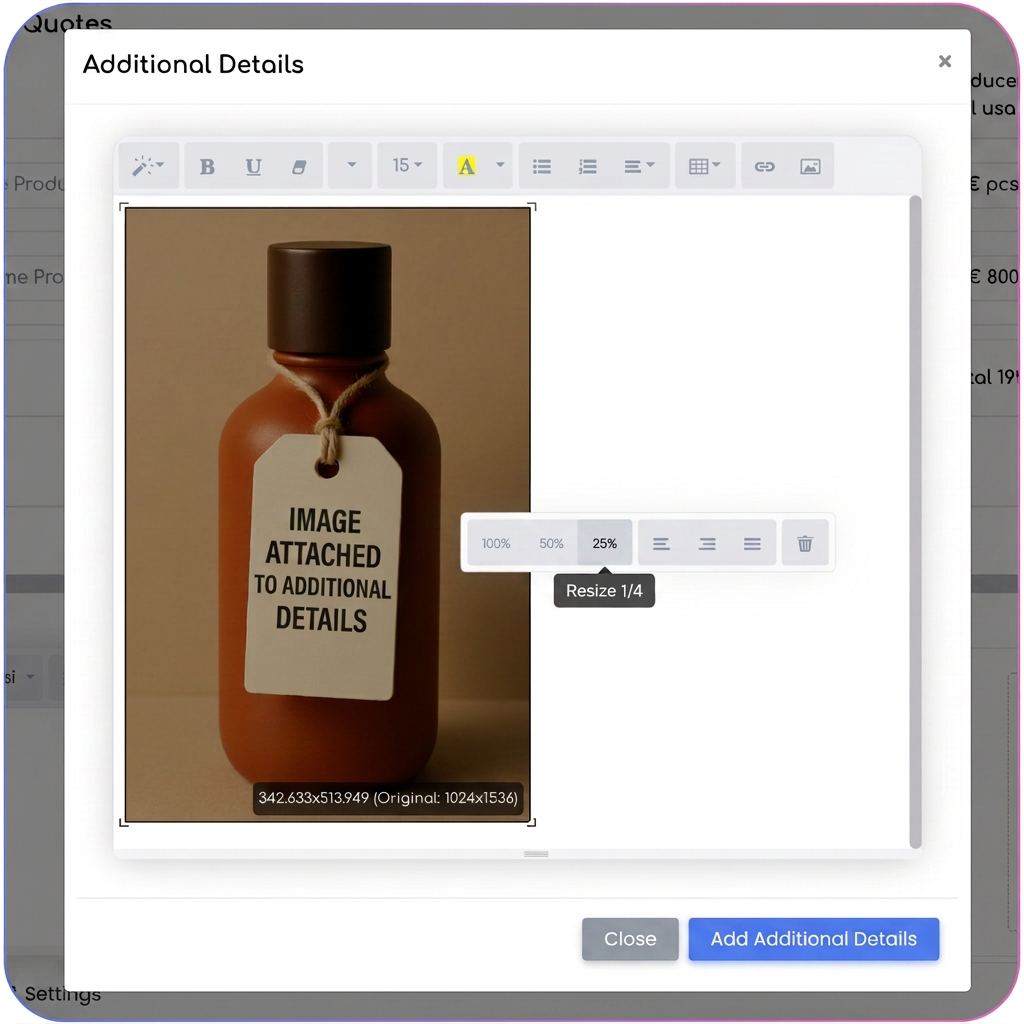Open the paragraph alignment dropdown
This screenshot has height=1024, width=1024.
(x=639, y=166)
